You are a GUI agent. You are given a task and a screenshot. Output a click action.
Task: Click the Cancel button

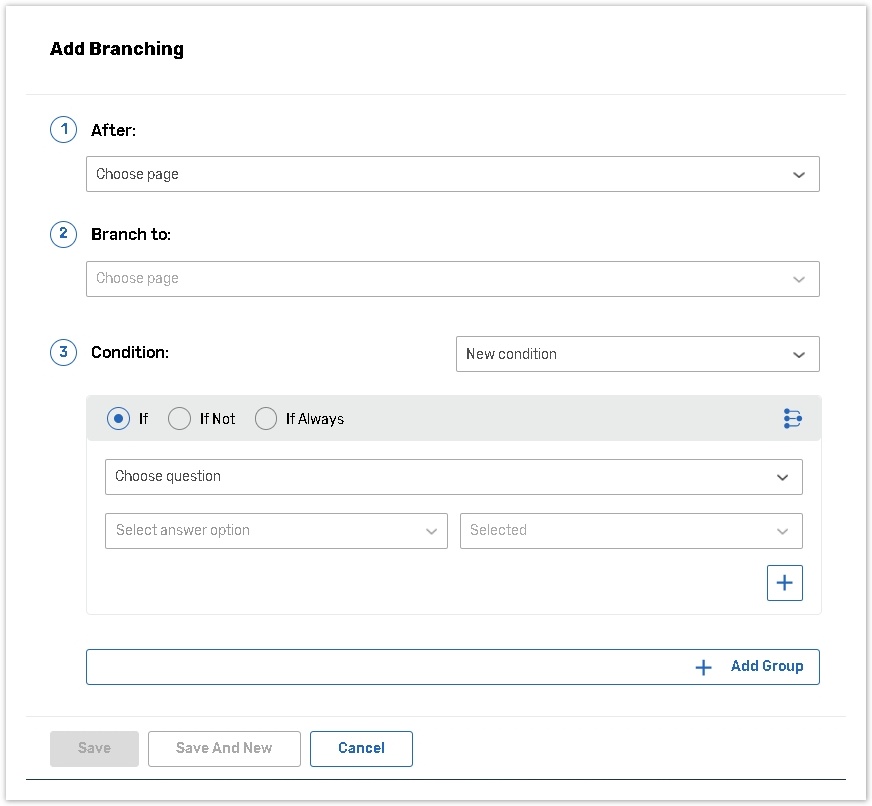pos(361,748)
